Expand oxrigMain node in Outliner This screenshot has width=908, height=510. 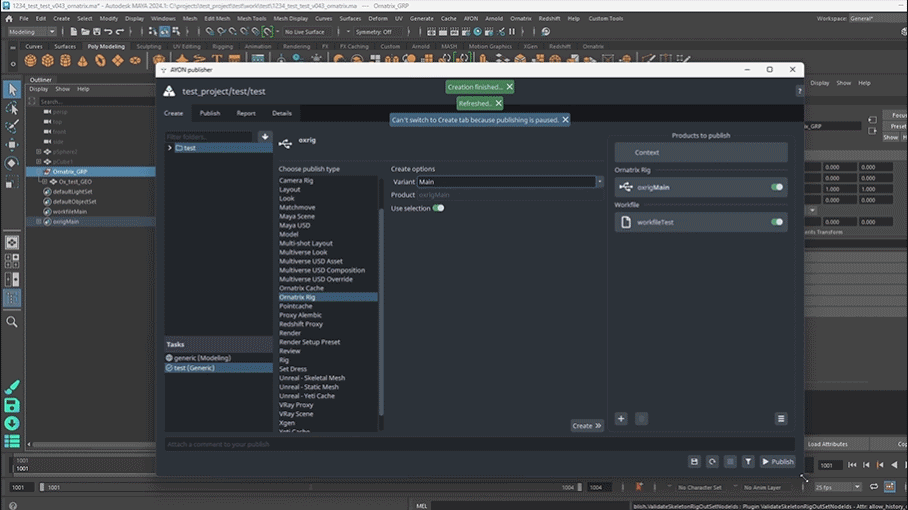(39, 222)
